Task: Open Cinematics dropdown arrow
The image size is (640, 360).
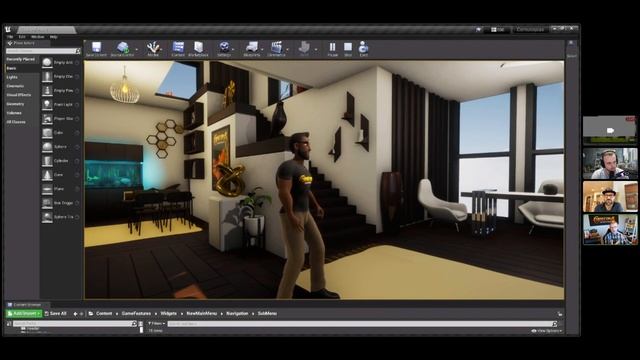Action: tap(287, 49)
